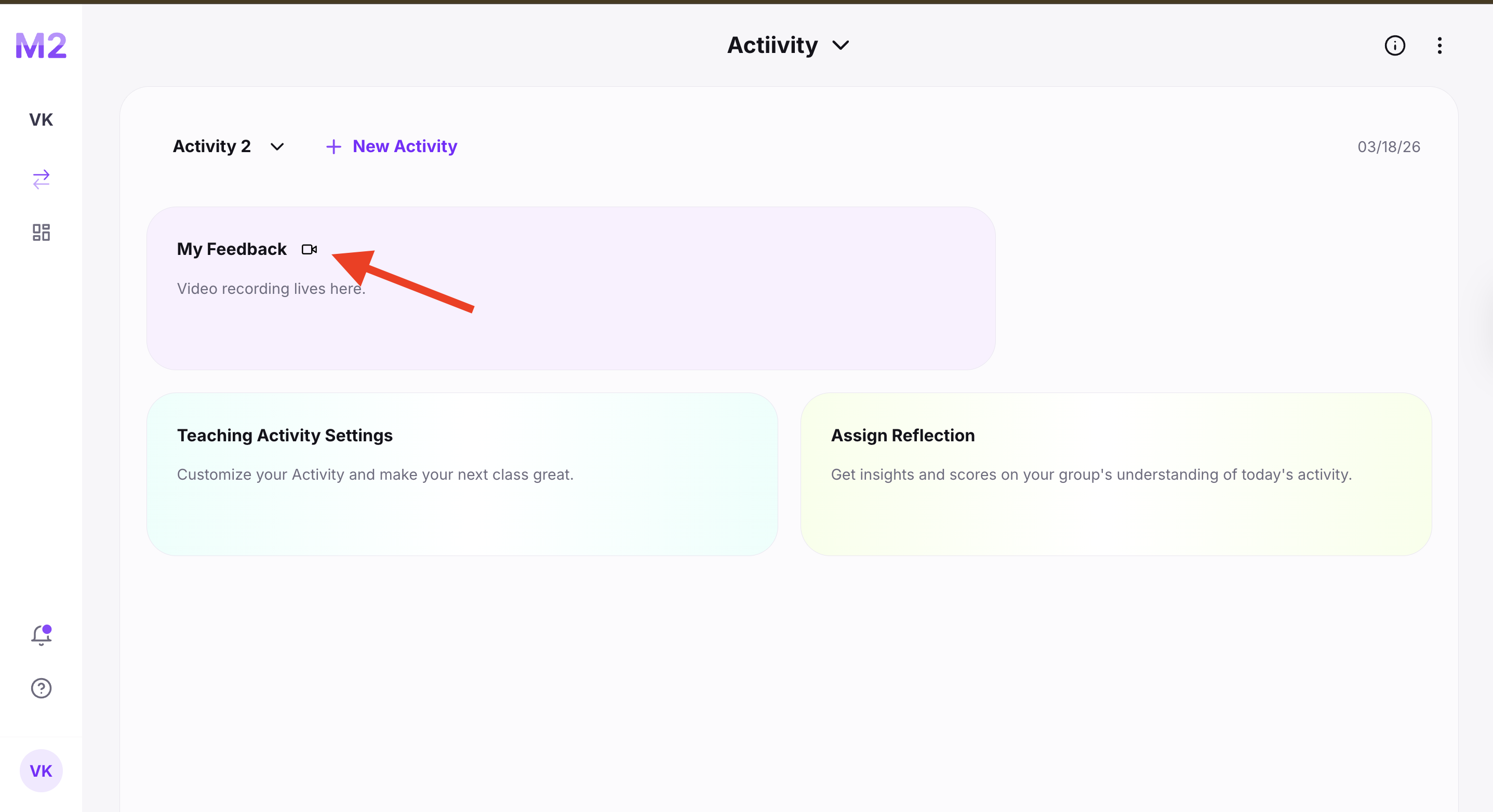
Task: Expand the Actiivity title dropdown
Action: (841, 45)
